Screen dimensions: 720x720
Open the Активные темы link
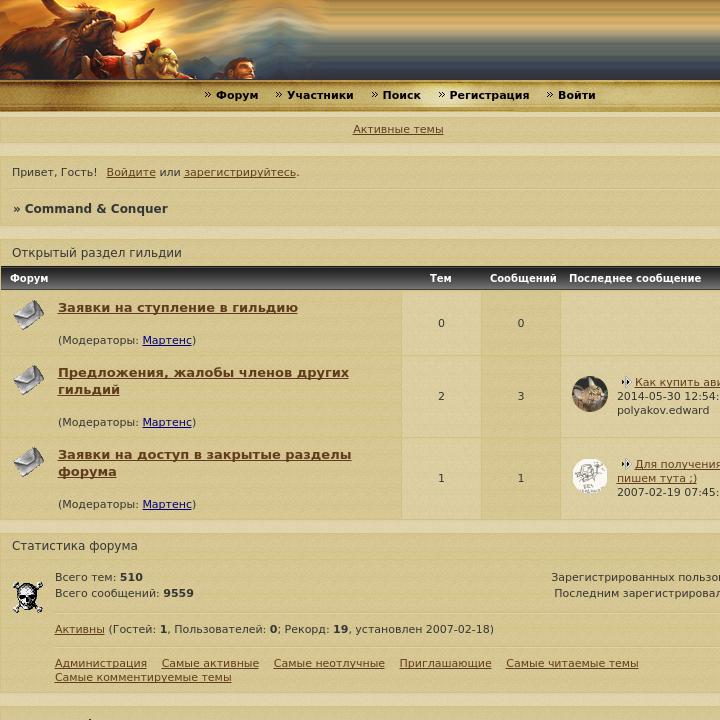pos(398,129)
